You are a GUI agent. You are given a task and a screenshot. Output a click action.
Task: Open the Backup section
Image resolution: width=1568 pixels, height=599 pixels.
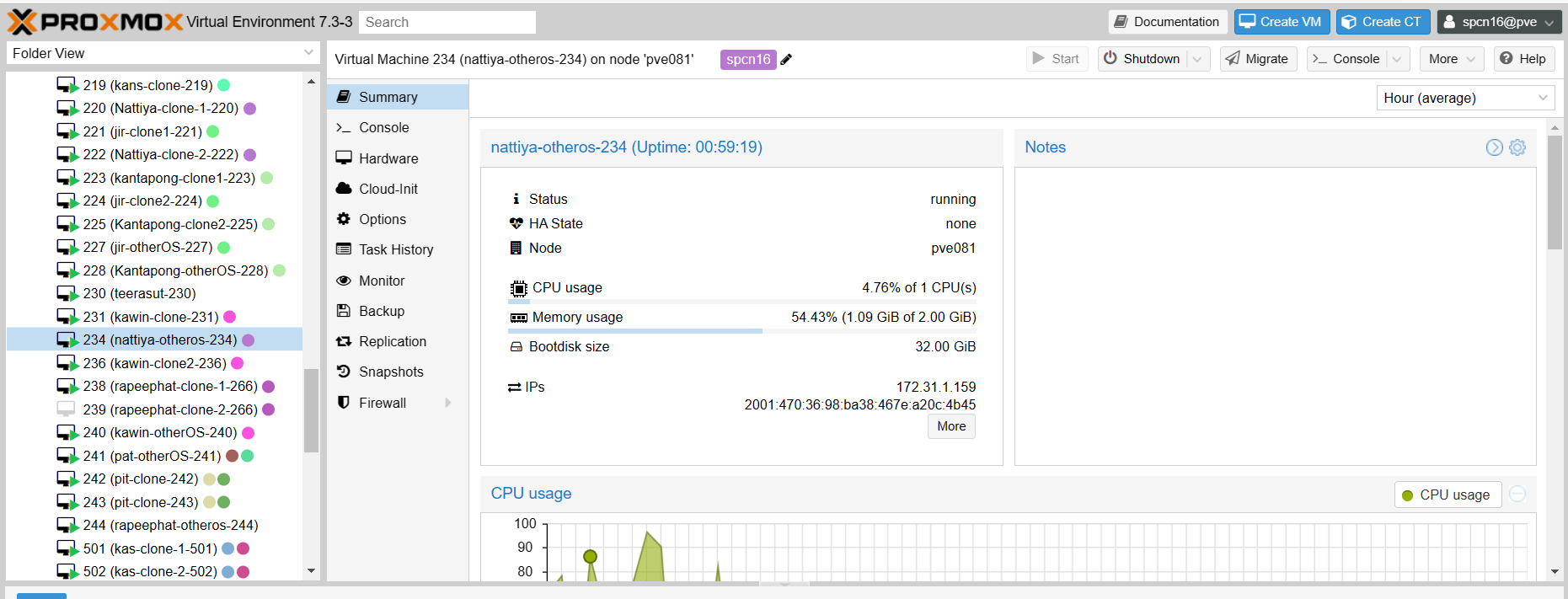click(398, 311)
